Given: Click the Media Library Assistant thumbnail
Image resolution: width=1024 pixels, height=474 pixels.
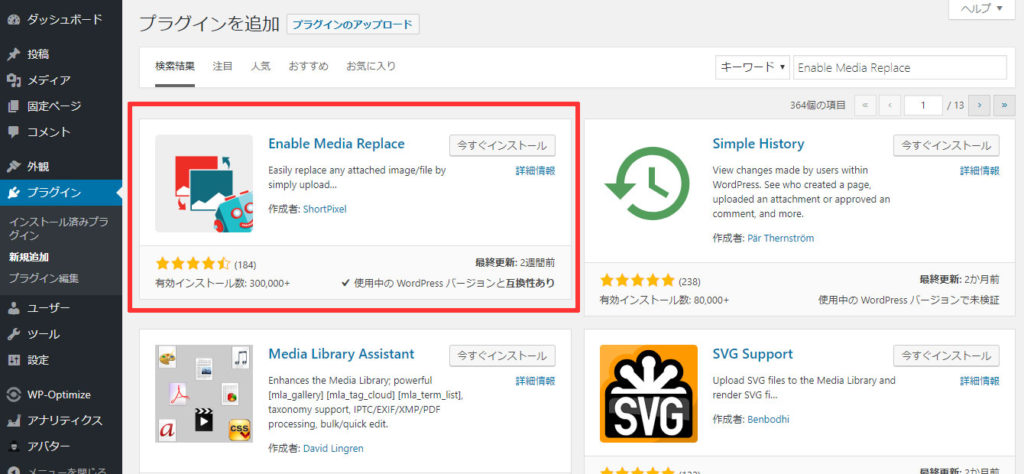Looking at the screenshot, I should pyautogui.click(x=204, y=394).
